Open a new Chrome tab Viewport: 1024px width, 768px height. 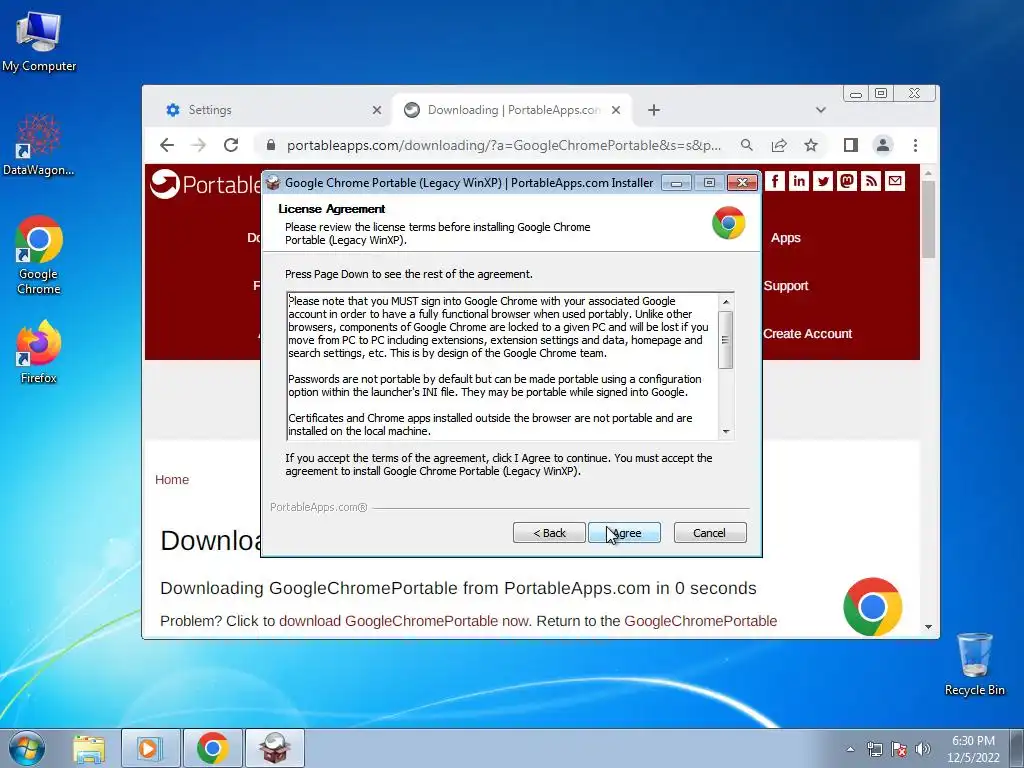coord(654,110)
